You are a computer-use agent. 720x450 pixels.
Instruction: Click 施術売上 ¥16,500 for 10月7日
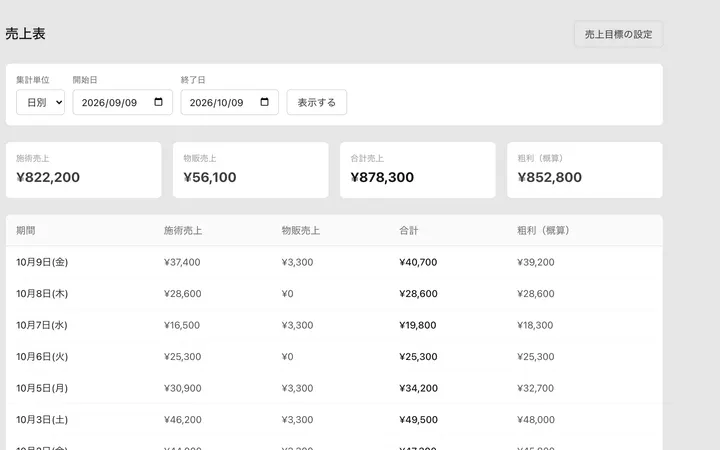tap(182, 325)
